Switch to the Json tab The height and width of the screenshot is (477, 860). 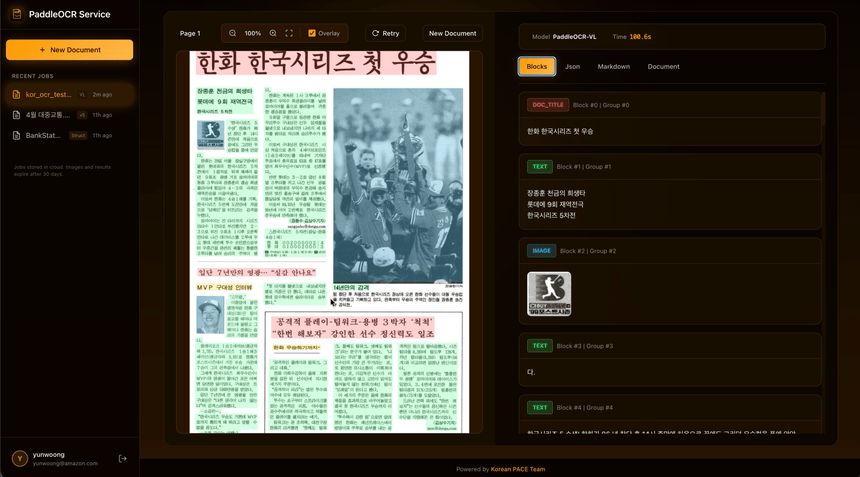[x=573, y=66]
